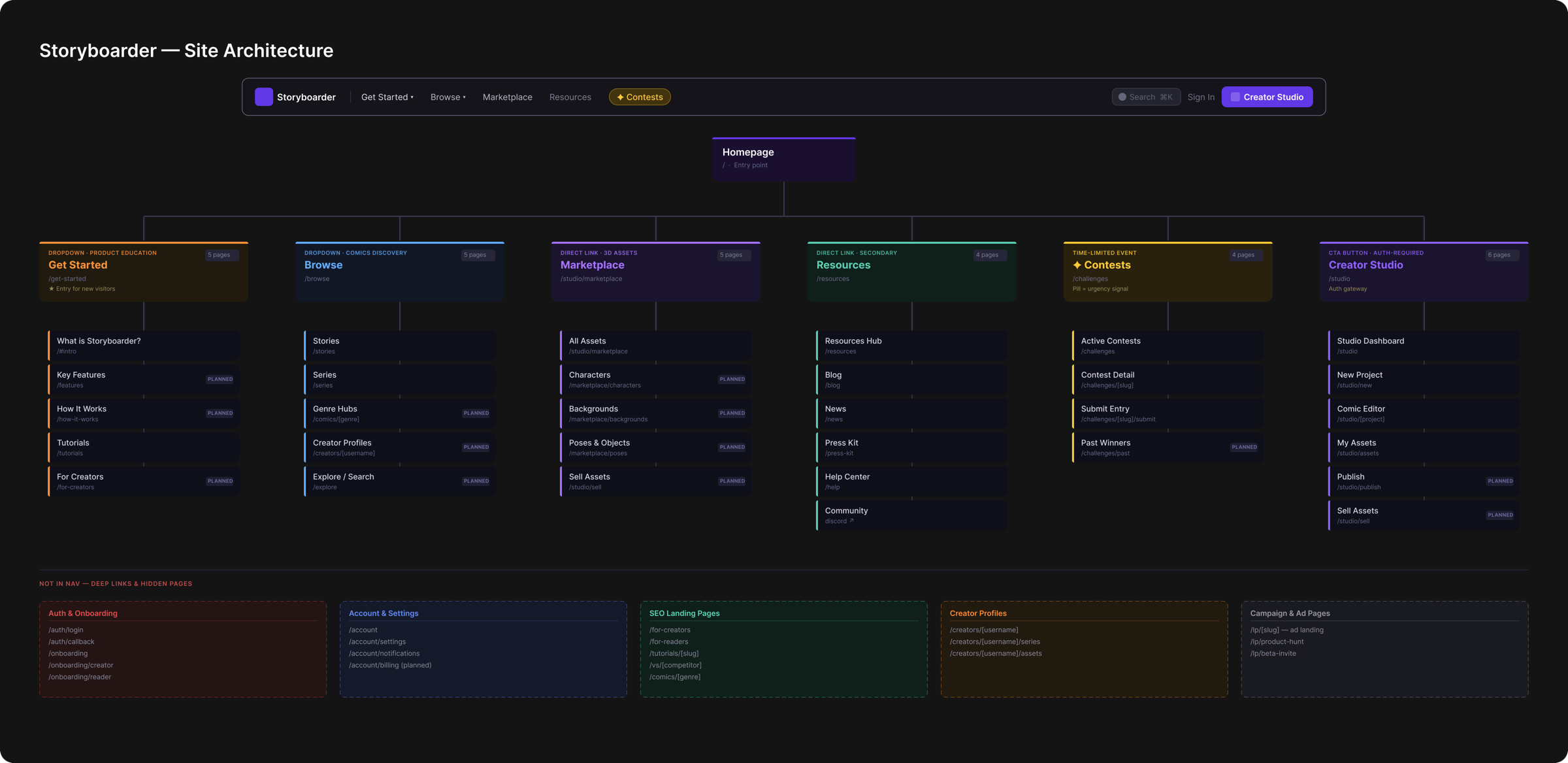
Task: Open the Explore / Search page node
Action: coord(400,481)
